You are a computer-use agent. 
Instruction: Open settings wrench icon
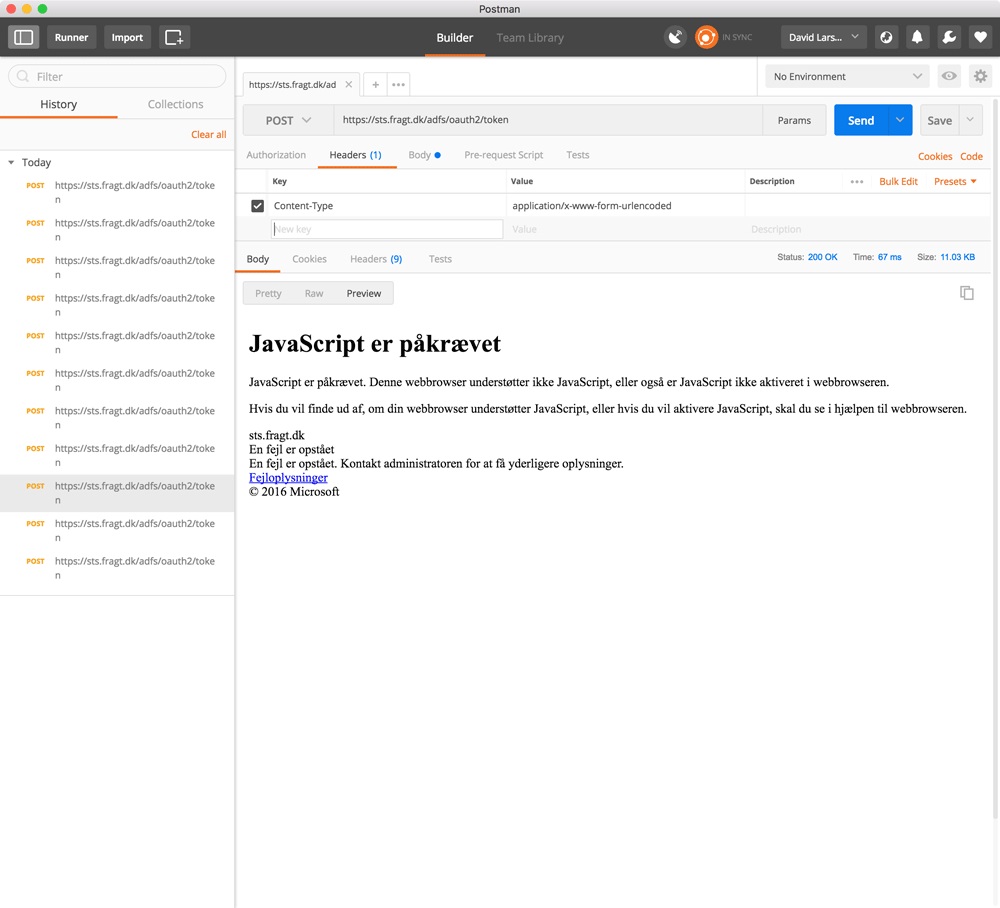(949, 37)
